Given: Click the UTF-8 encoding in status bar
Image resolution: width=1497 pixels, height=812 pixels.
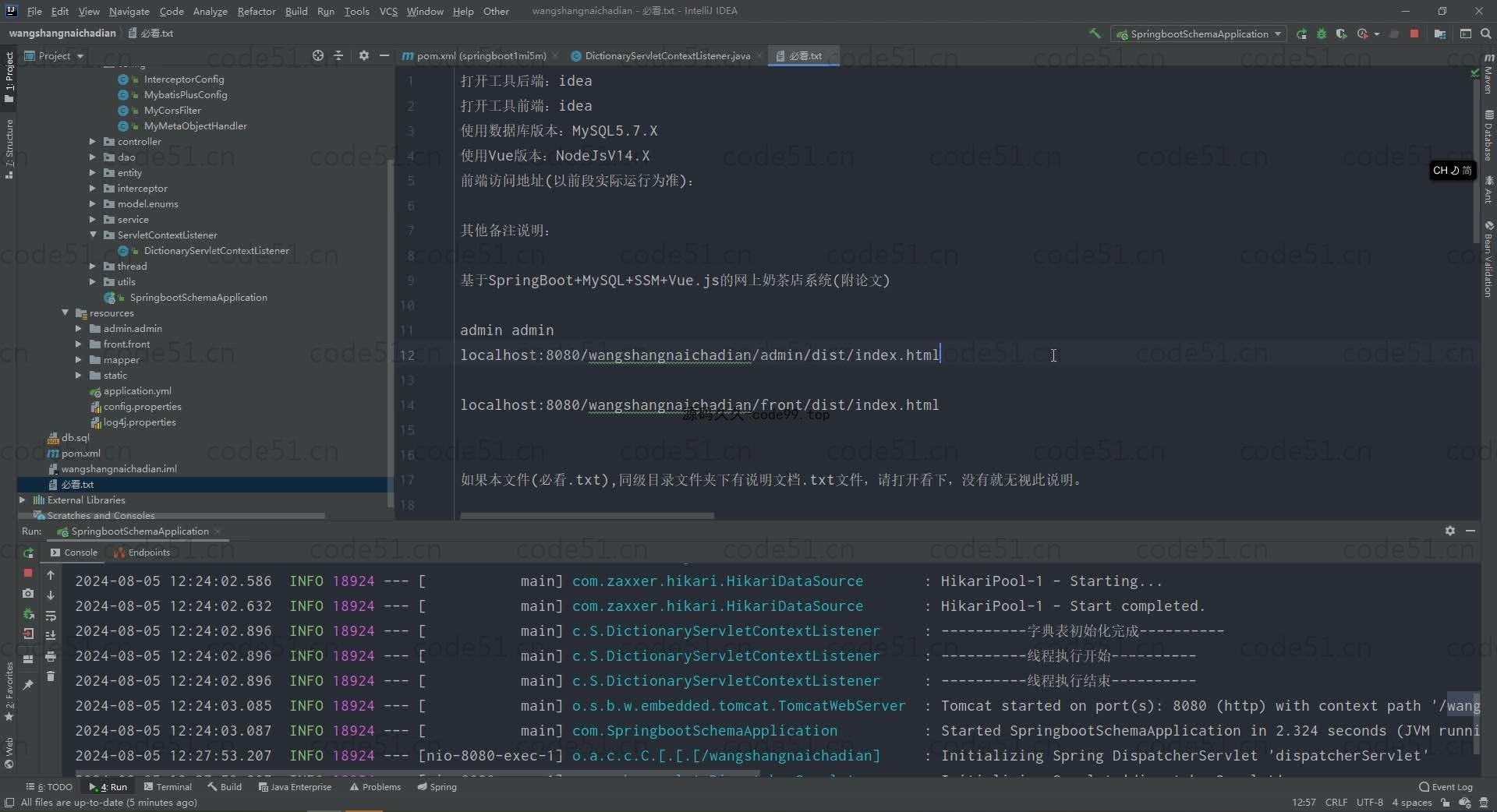Looking at the screenshot, I should click(1369, 803).
